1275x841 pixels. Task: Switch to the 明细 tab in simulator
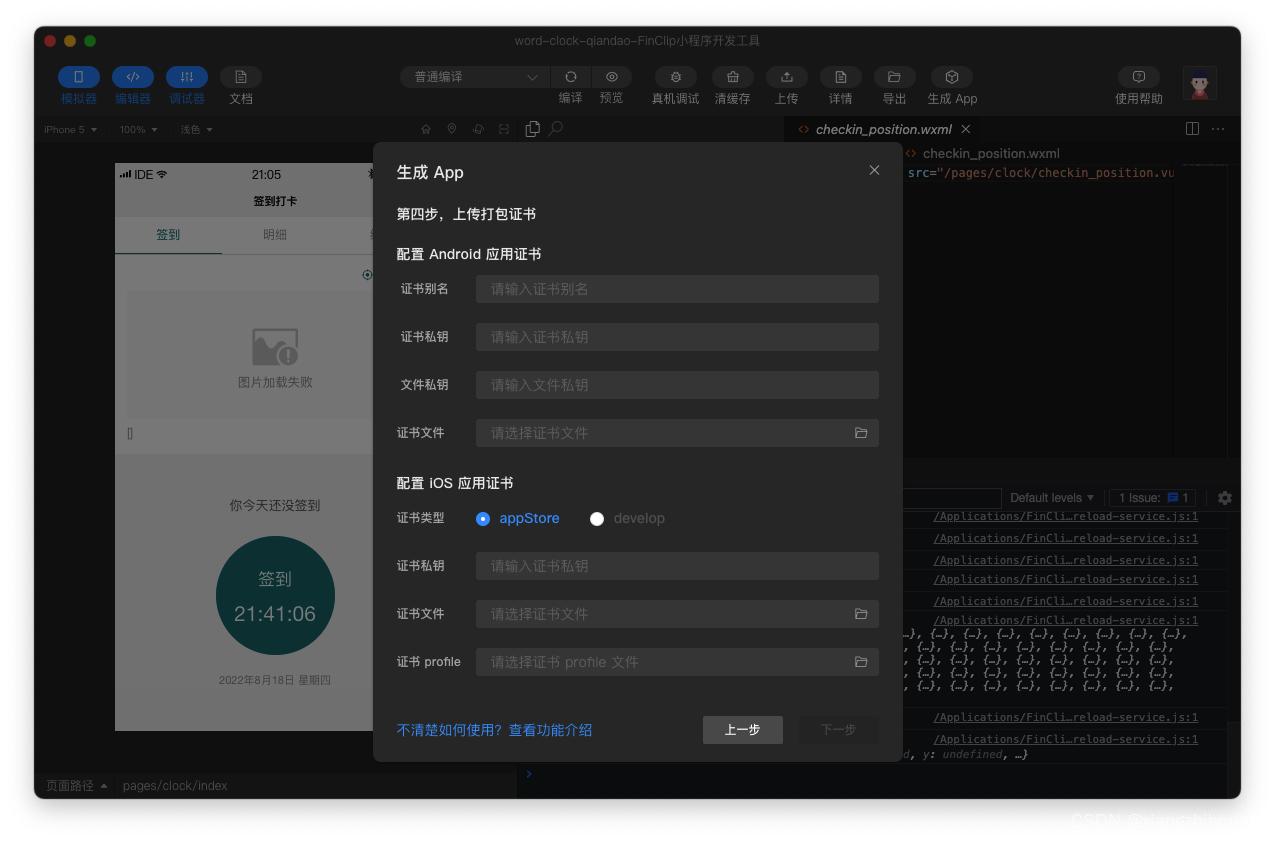click(x=275, y=235)
